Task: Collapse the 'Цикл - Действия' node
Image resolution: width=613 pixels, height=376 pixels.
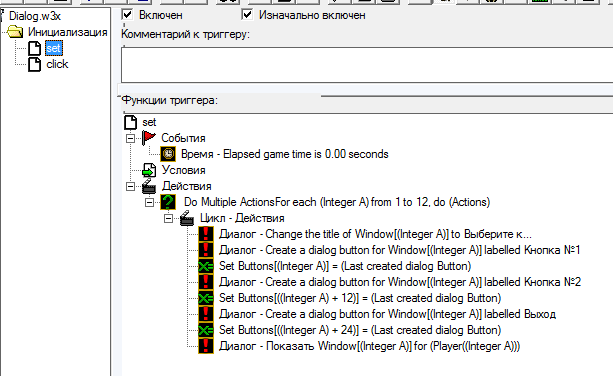Action: [168, 218]
